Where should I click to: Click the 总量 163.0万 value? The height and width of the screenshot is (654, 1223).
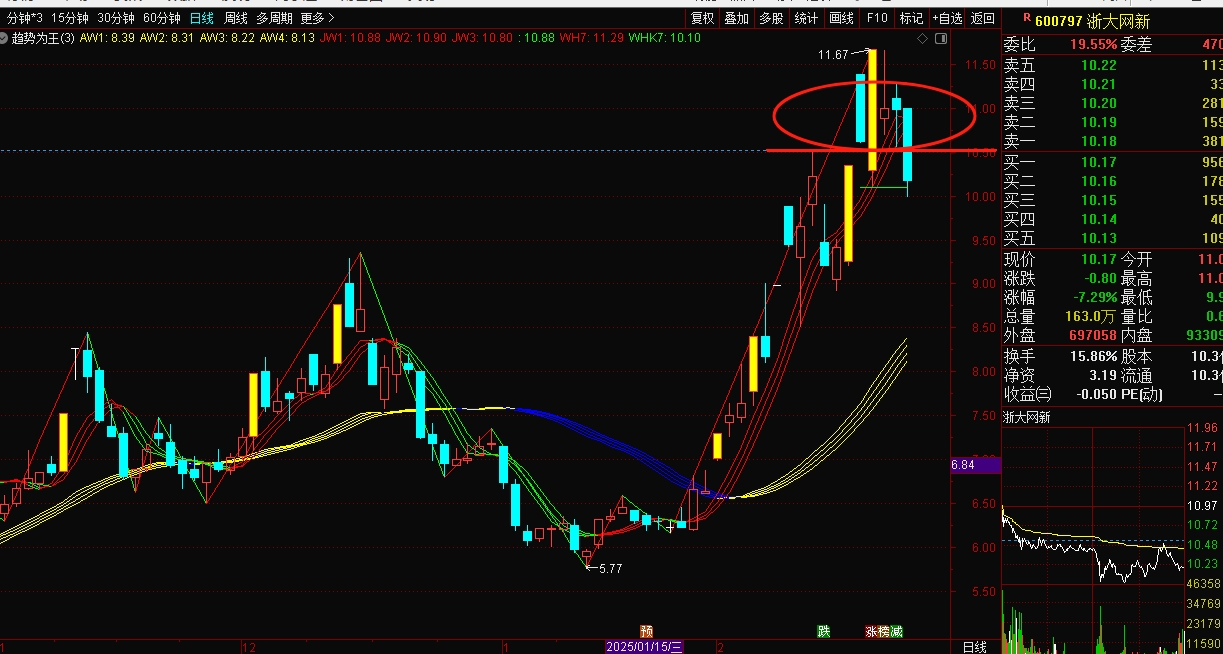coord(1091,316)
